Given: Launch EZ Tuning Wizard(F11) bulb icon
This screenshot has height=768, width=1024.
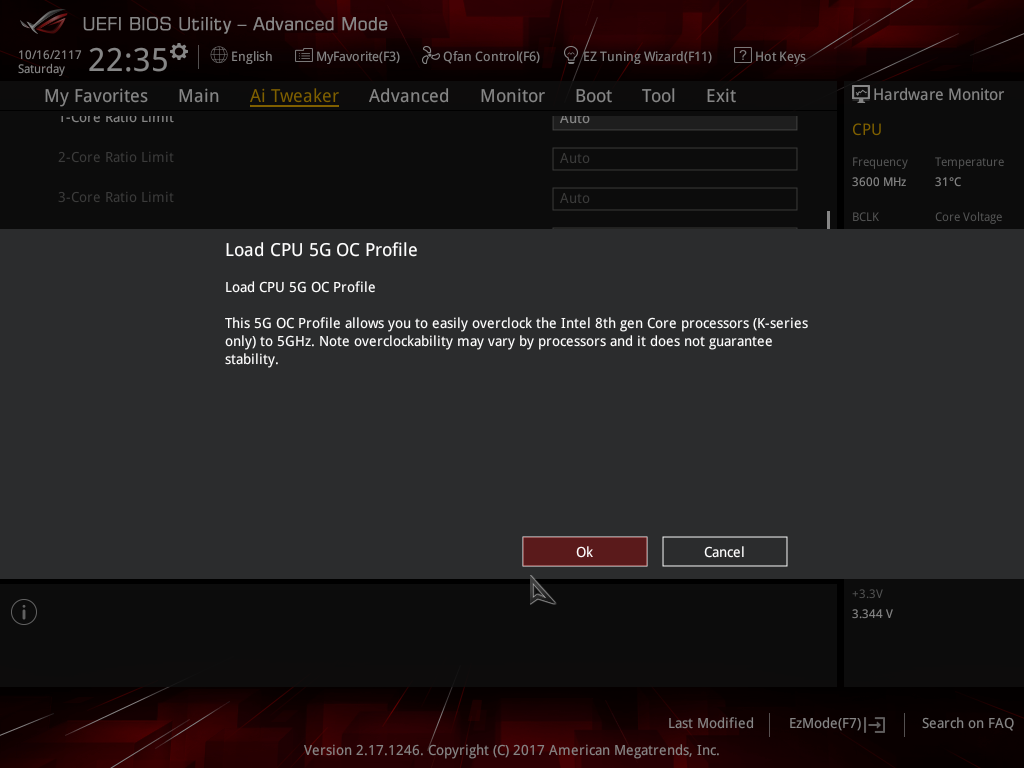Looking at the screenshot, I should click(x=571, y=56).
